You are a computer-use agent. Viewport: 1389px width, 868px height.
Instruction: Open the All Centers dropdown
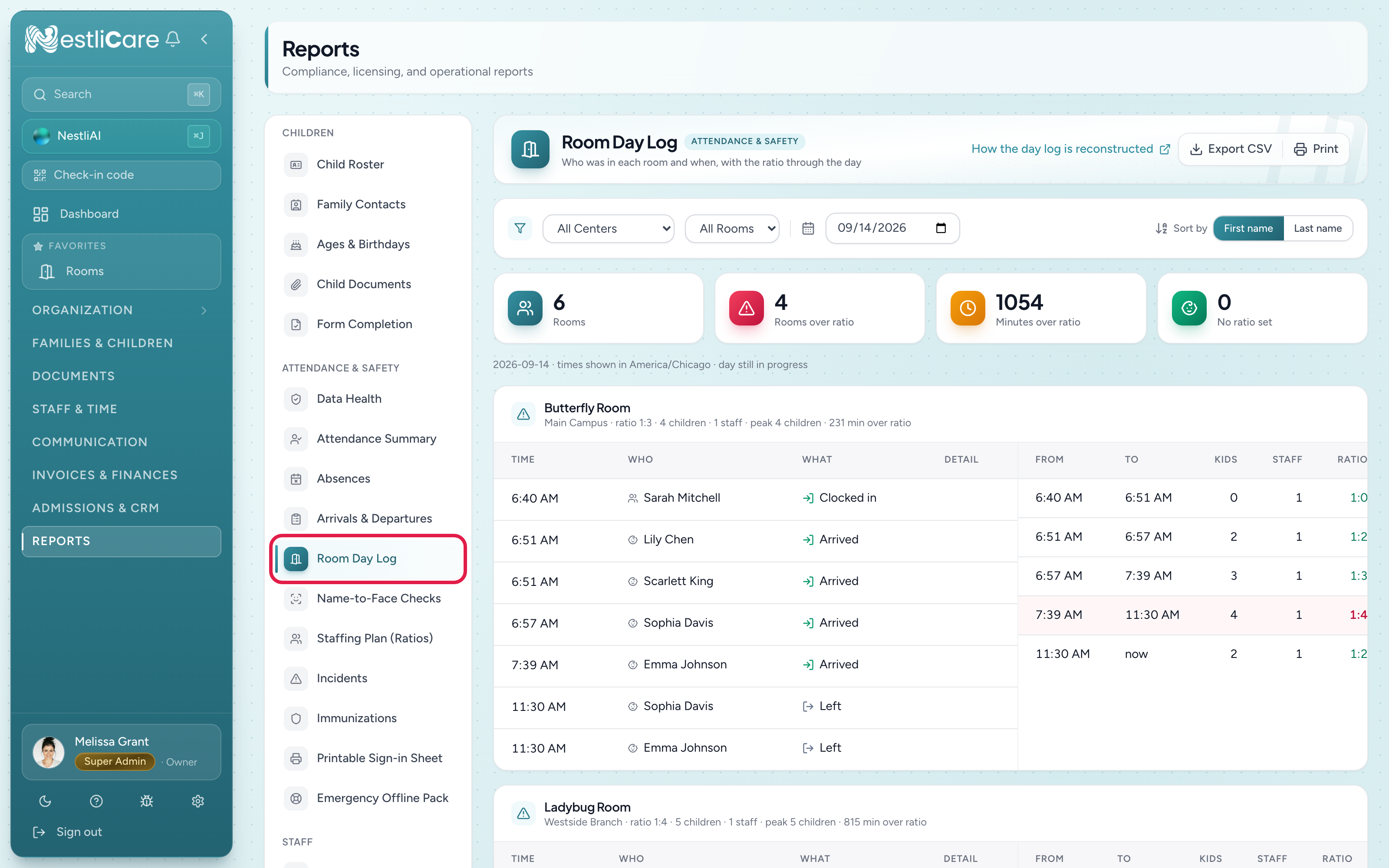tap(608, 228)
